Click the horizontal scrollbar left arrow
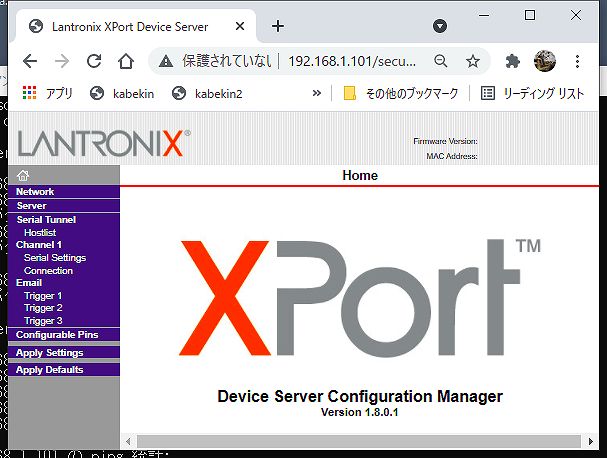Viewport: 607px width, 458px height. (x=128, y=441)
